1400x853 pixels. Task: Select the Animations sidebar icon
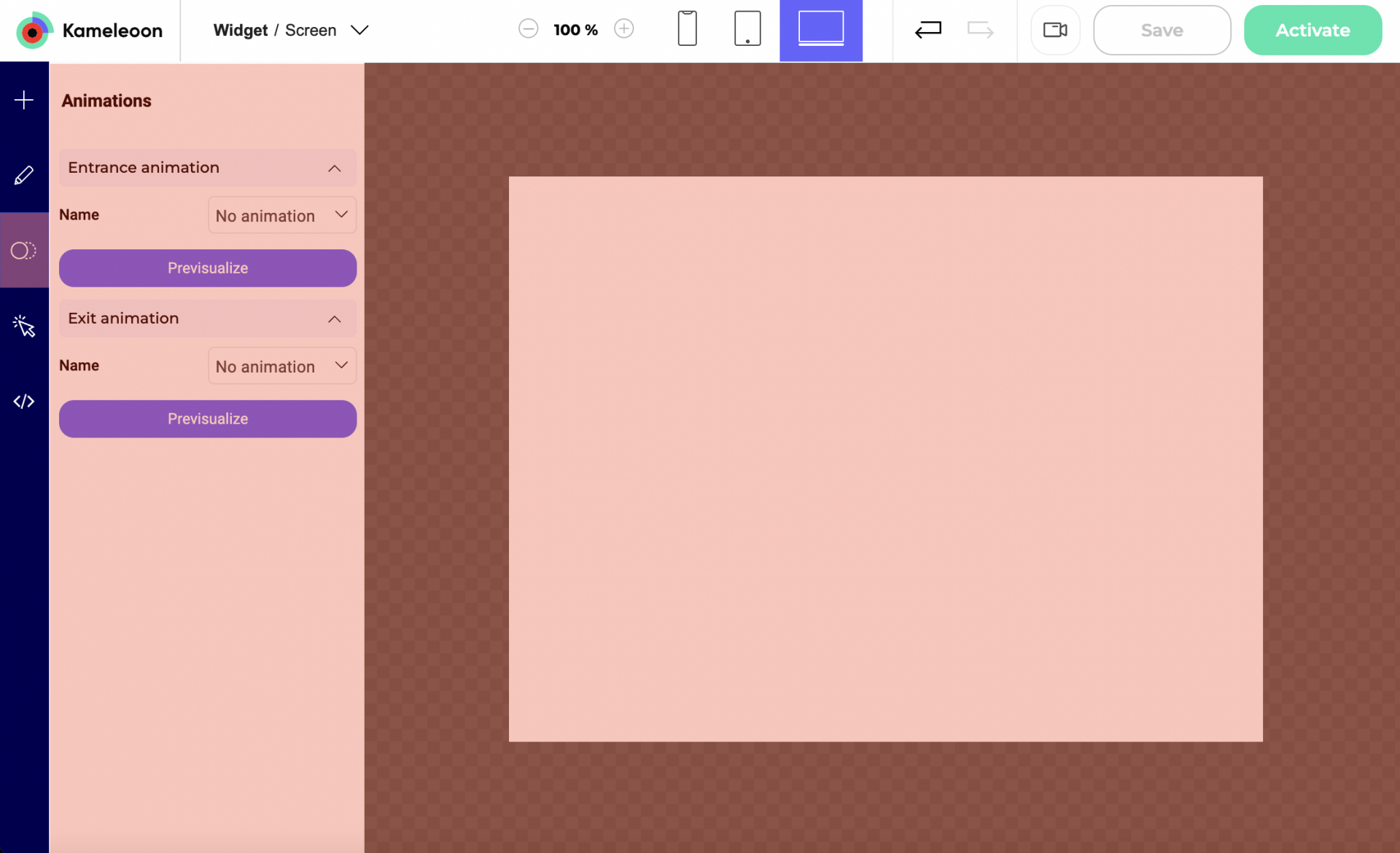pyautogui.click(x=24, y=251)
